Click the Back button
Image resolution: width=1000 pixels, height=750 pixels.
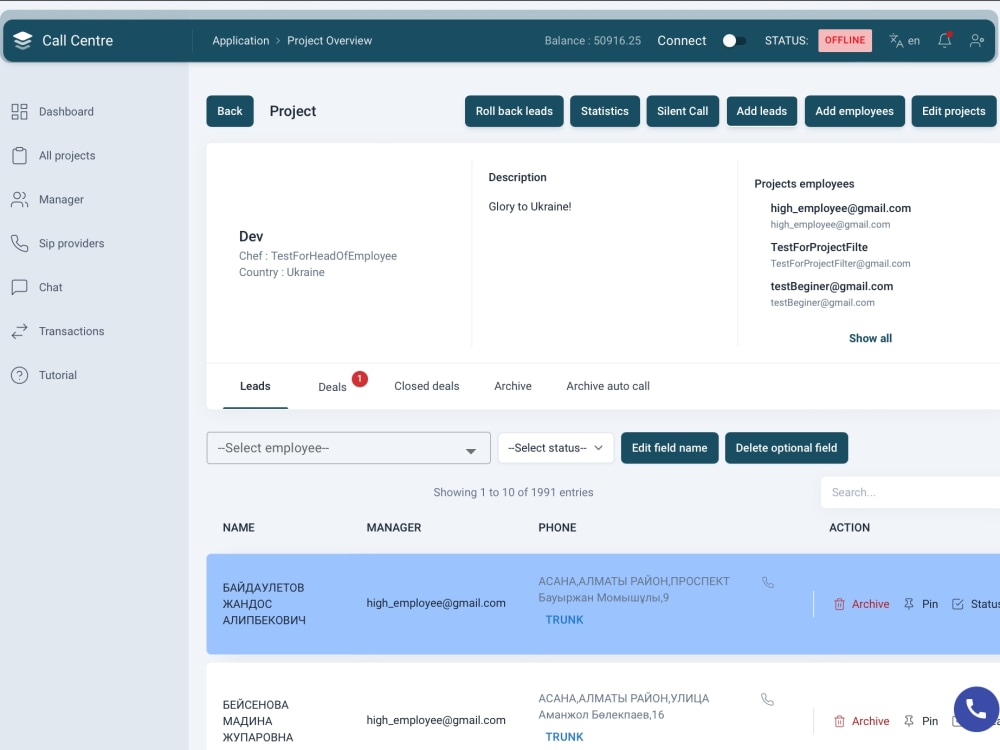230,111
